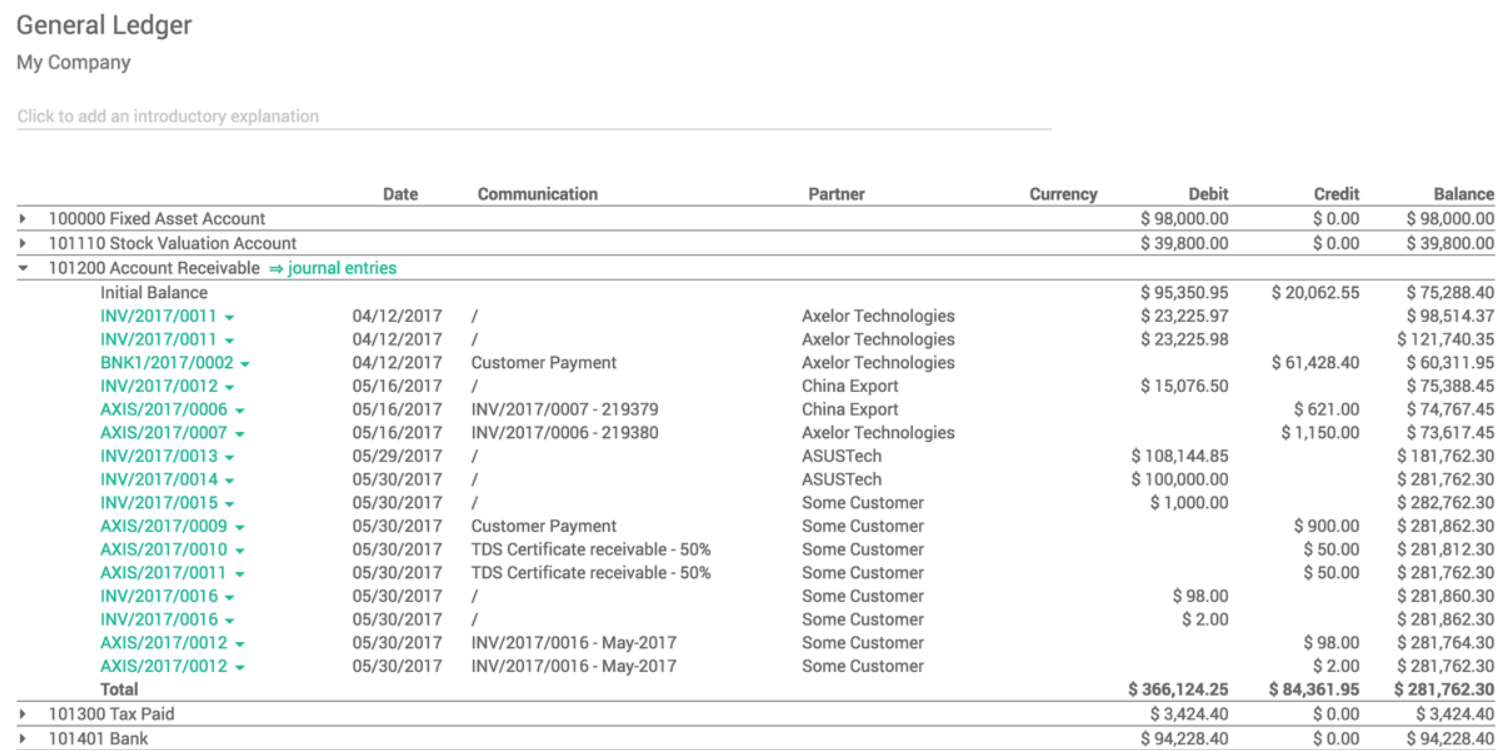Screen dimensions: 1510x750
Task: Click the $61,428.40 credit amount
Action: 1316,363
